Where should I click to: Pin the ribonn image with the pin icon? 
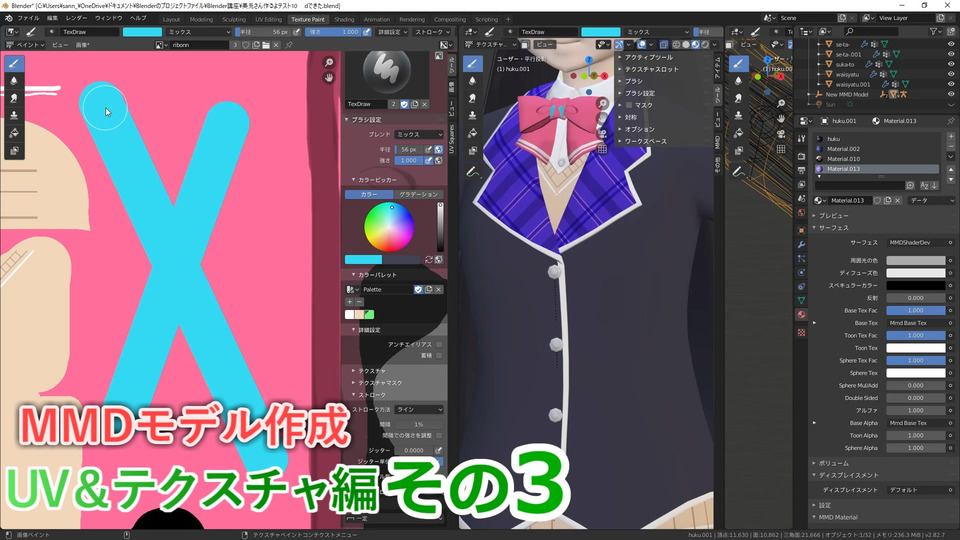(289, 45)
